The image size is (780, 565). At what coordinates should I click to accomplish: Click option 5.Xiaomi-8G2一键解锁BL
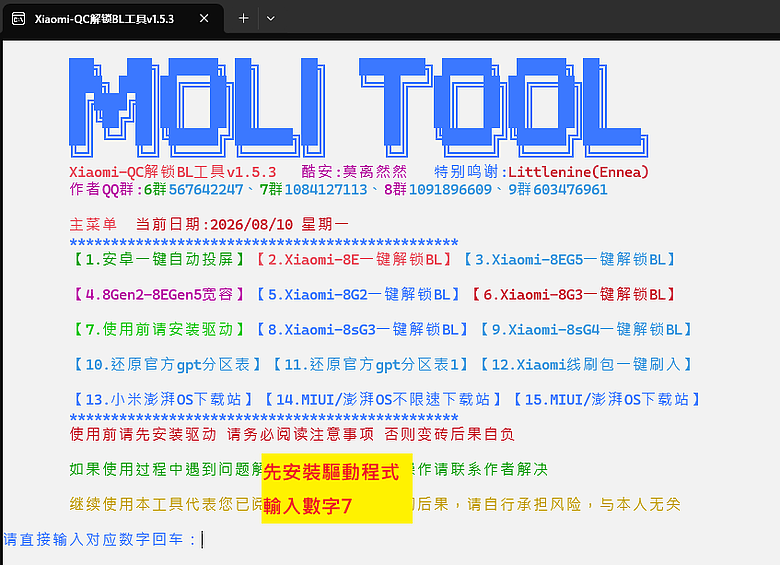click(x=358, y=294)
